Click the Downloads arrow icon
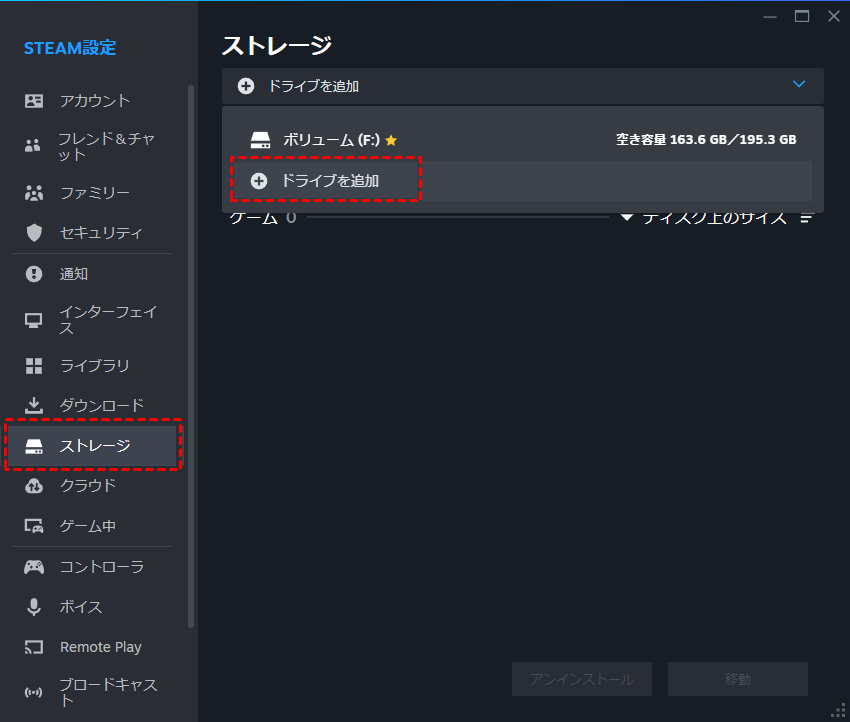The image size is (850, 722). point(34,405)
